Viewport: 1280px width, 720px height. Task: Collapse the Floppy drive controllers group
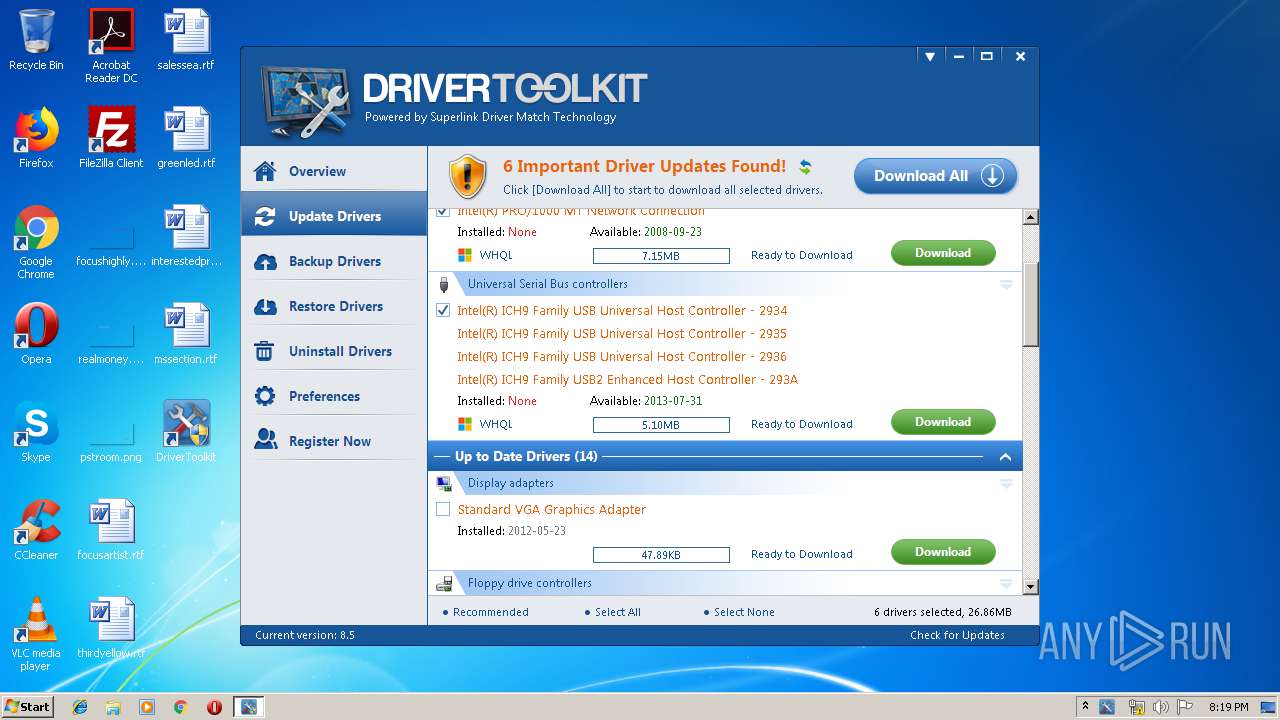click(1006, 583)
